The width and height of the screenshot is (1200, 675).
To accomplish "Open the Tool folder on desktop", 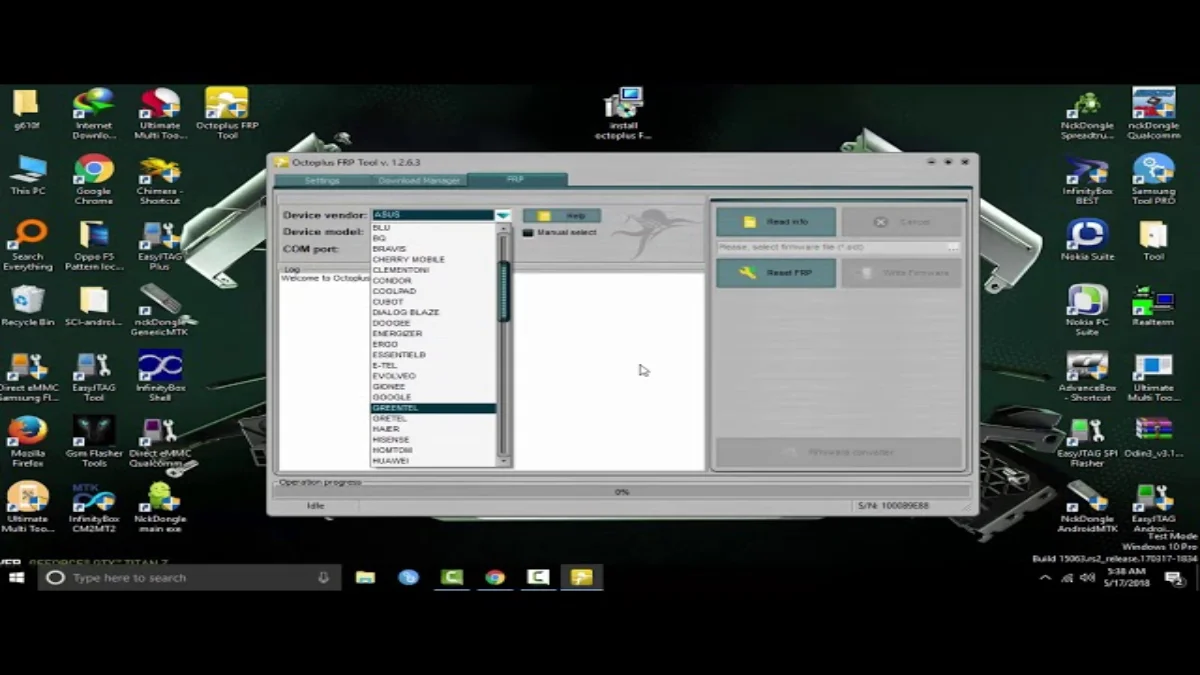I will [1153, 240].
